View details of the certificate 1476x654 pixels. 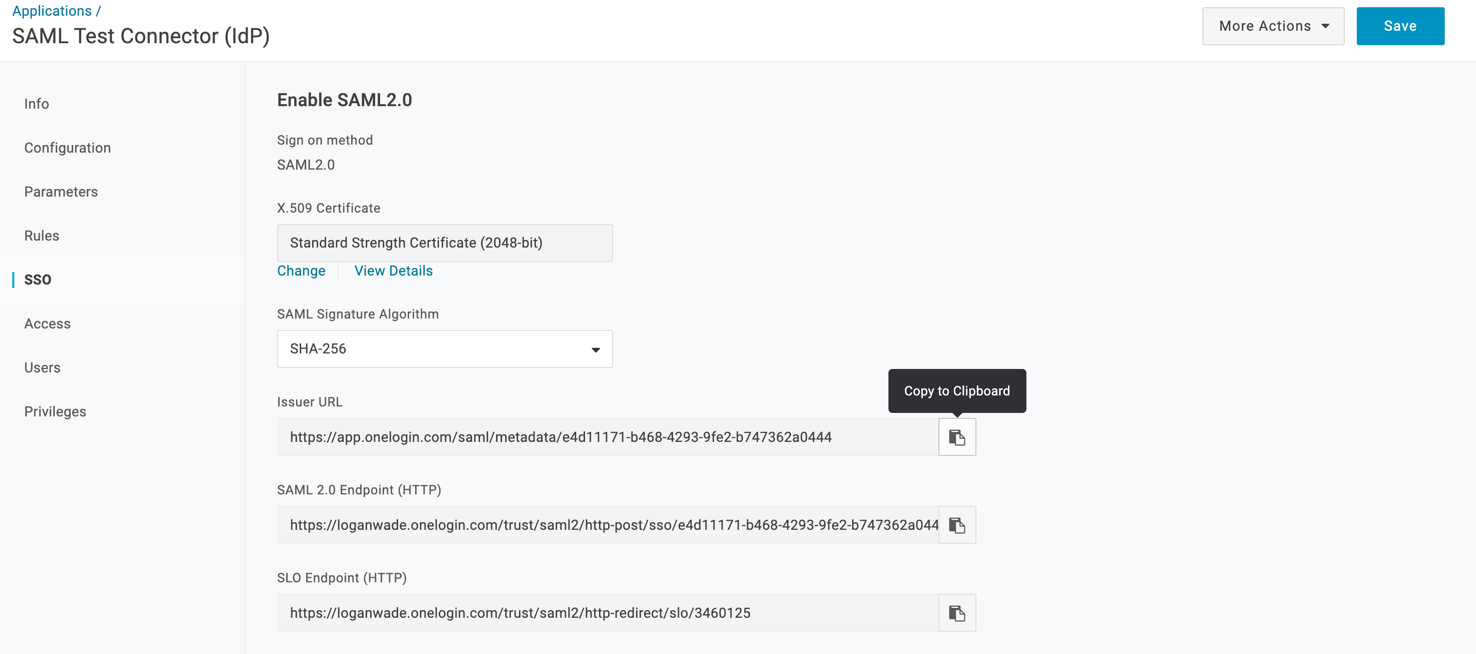pos(393,270)
